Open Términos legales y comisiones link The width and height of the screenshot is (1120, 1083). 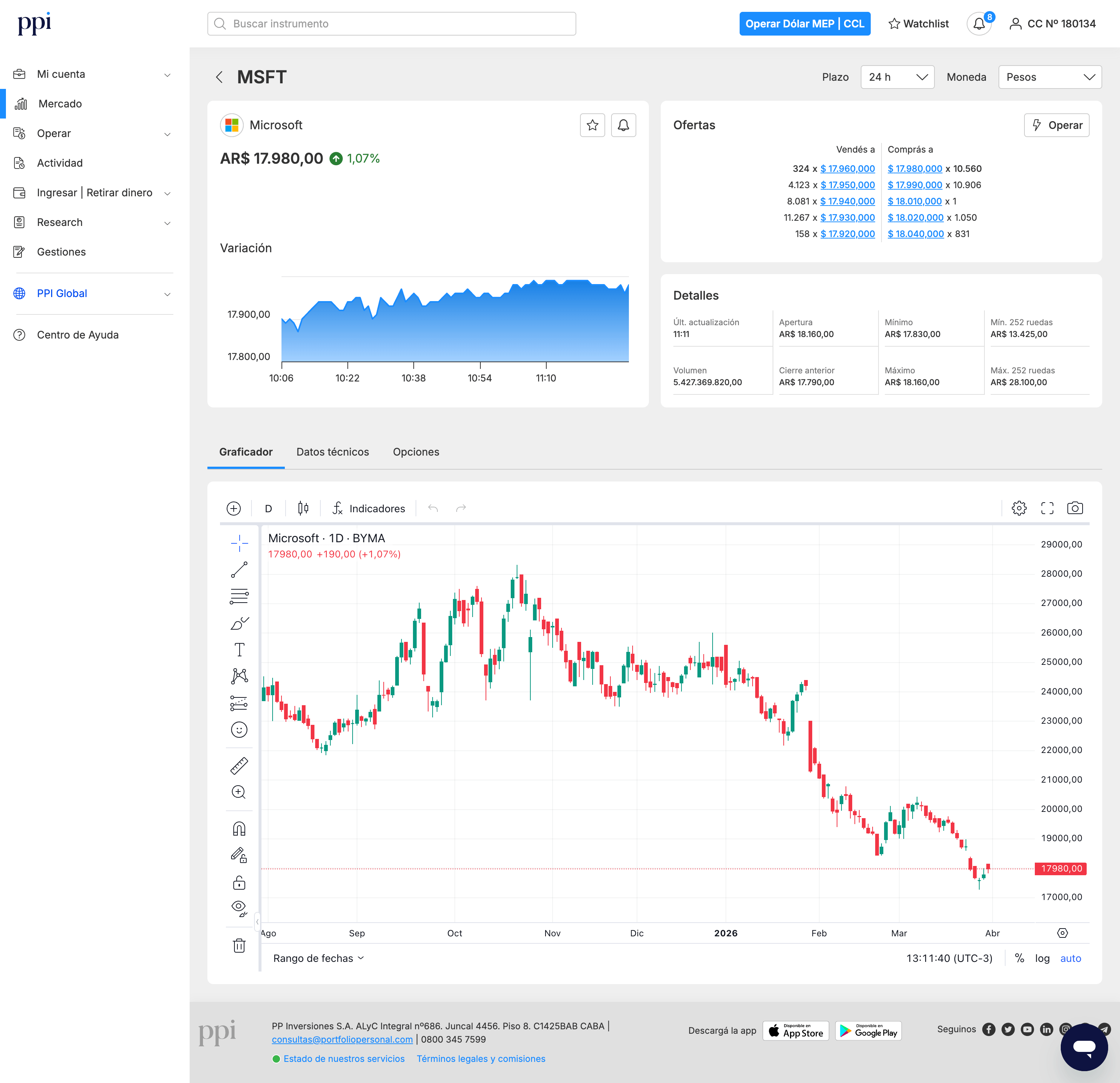pyautogui.click(x=481, y=1059)
